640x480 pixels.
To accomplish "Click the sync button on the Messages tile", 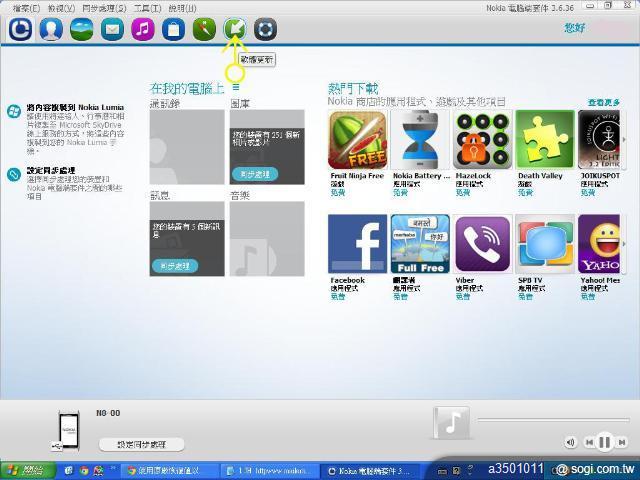I will point(175,266).
